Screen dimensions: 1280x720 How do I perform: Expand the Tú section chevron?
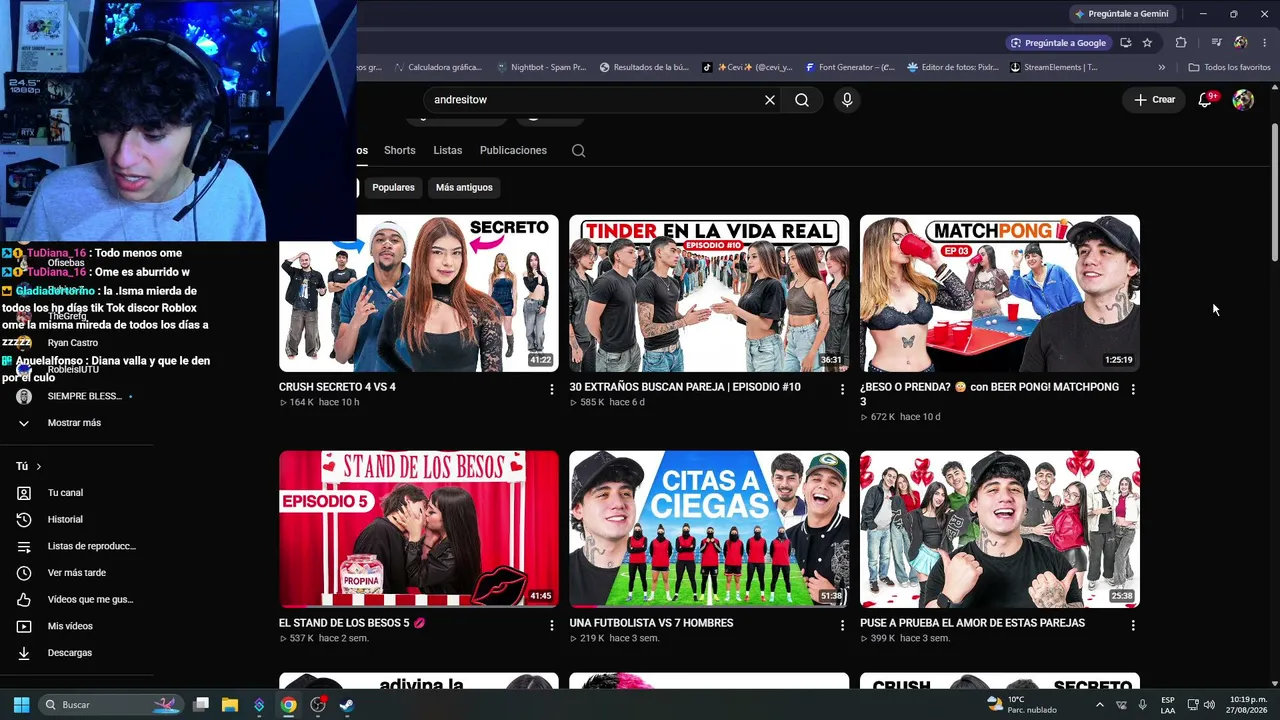(39, 467)
